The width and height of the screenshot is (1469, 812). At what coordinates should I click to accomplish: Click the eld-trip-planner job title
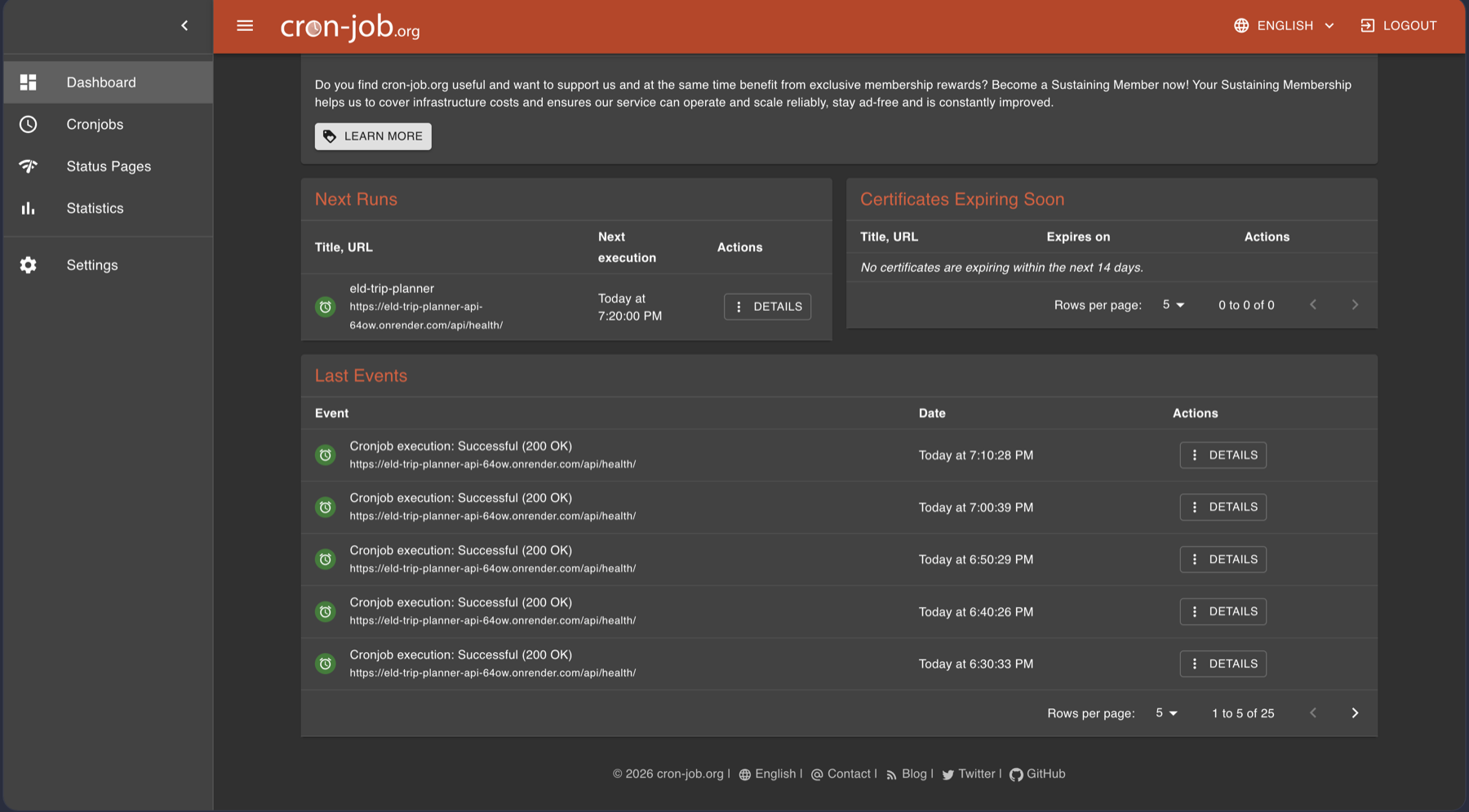tap(392, 288)
